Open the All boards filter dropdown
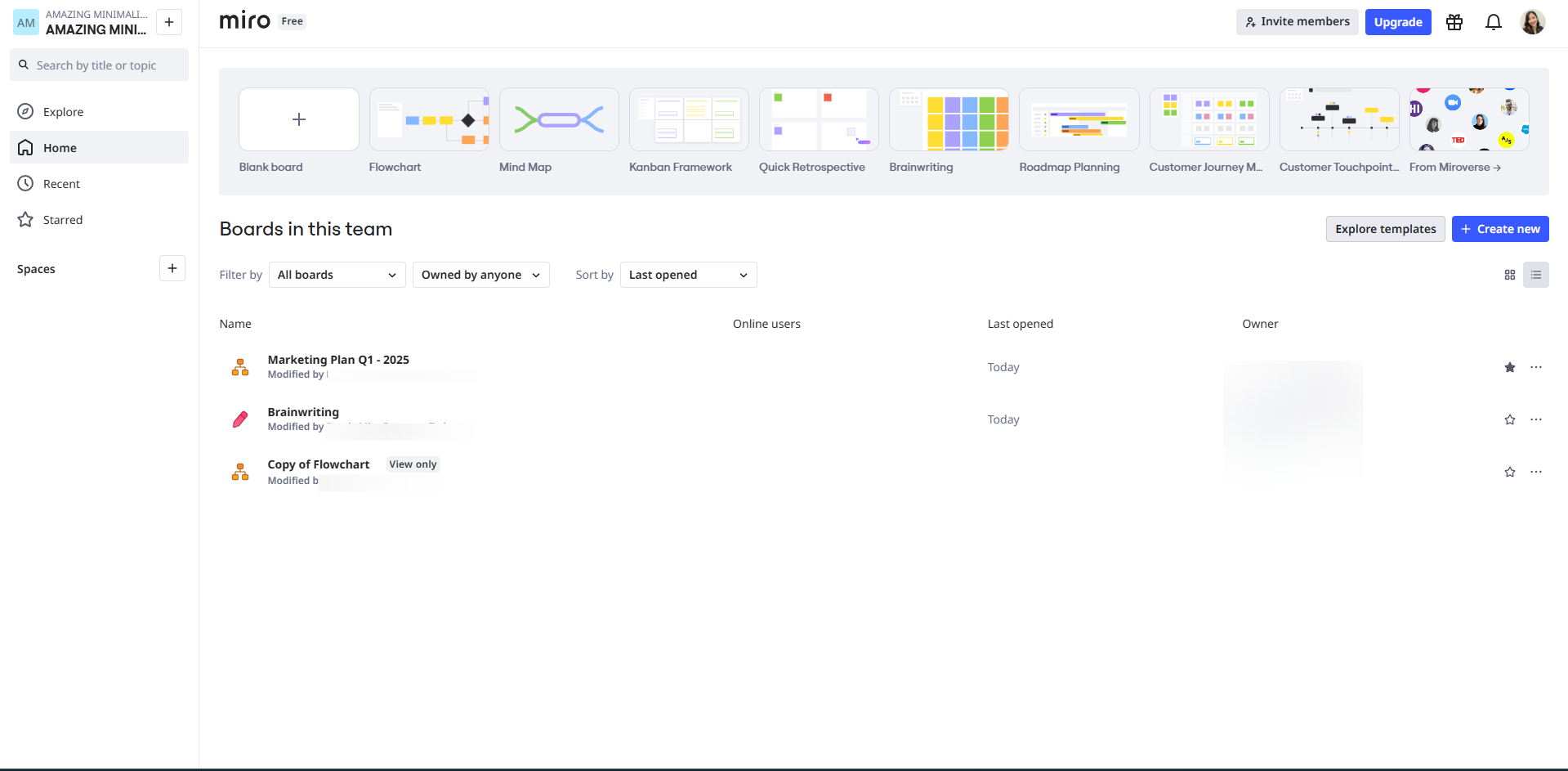This screenshot has width=1568, height=771. tap(337, 275)
